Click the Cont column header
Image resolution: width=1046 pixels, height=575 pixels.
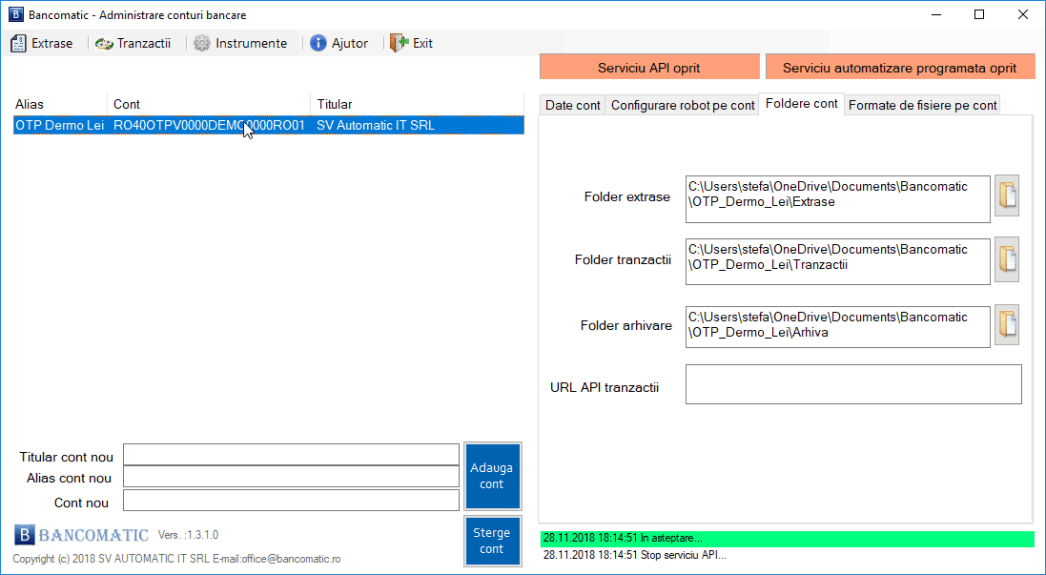(209, 104)
